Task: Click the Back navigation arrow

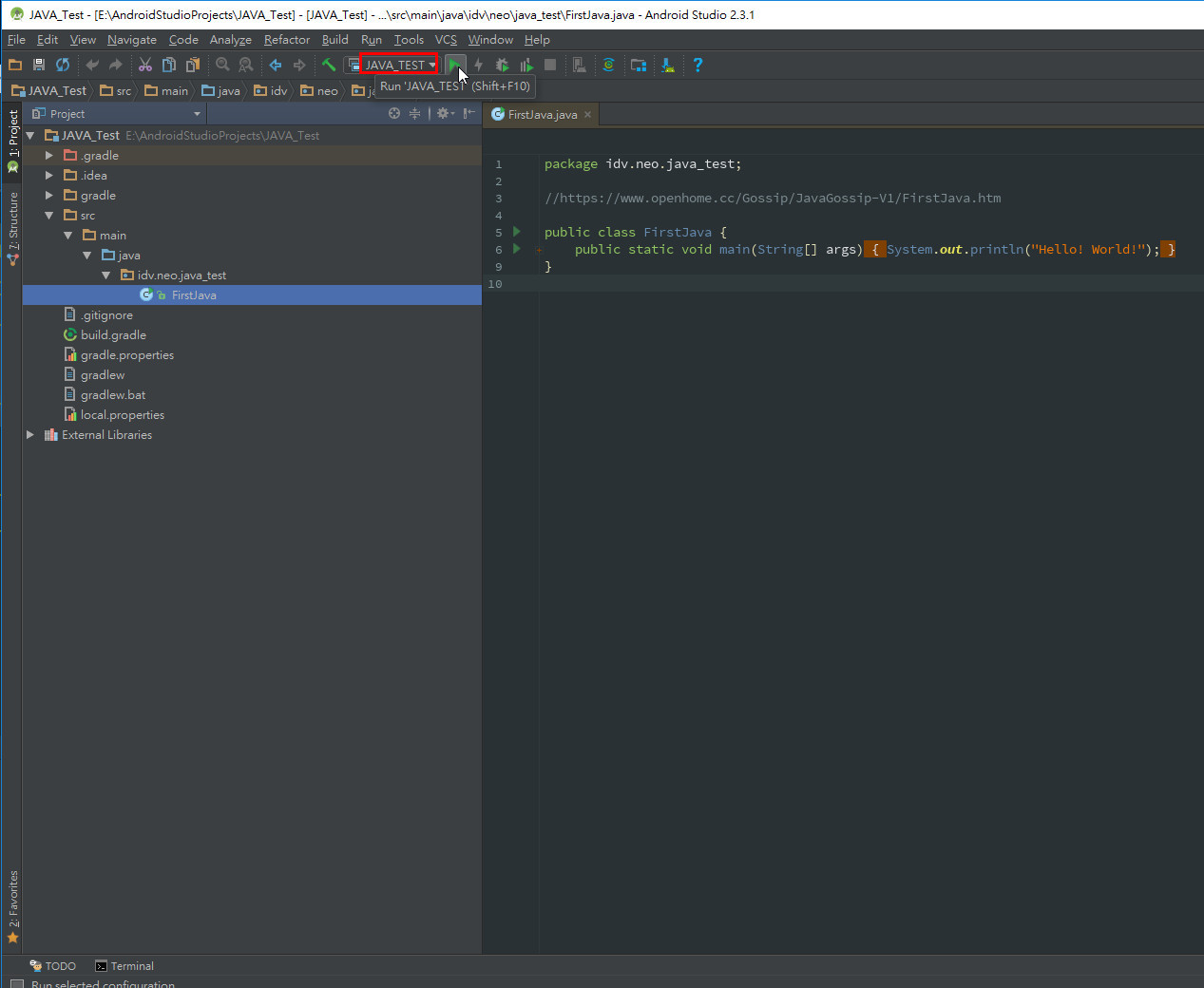Action: (276, 65)
